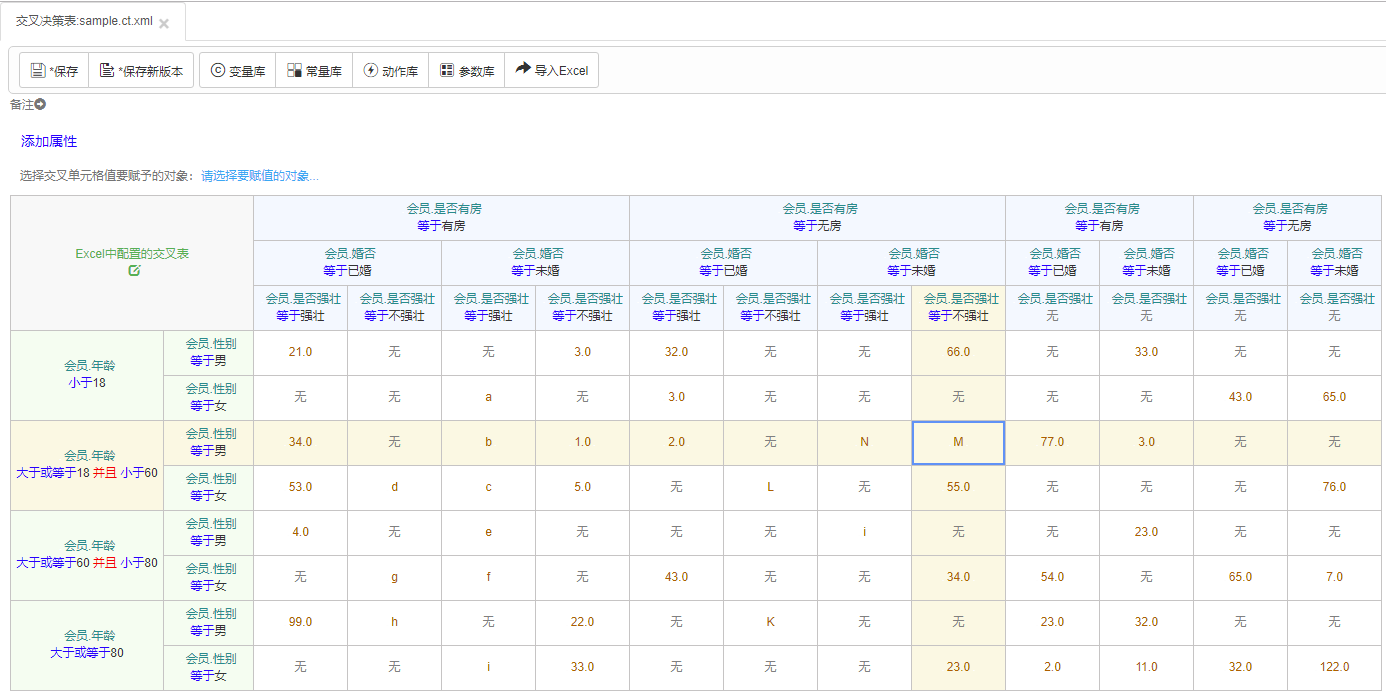Screen dimensions: 1386x695
Task: Open the constant library icon
Action: 294,71
